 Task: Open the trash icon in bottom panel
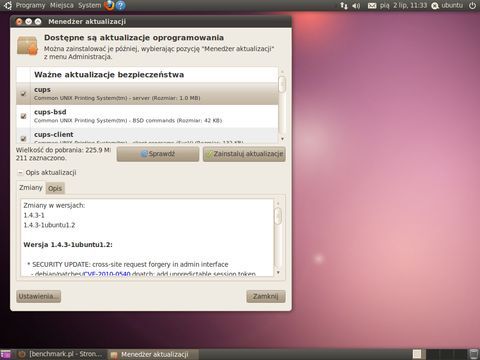pyautogui.click(x=473, y=354)
